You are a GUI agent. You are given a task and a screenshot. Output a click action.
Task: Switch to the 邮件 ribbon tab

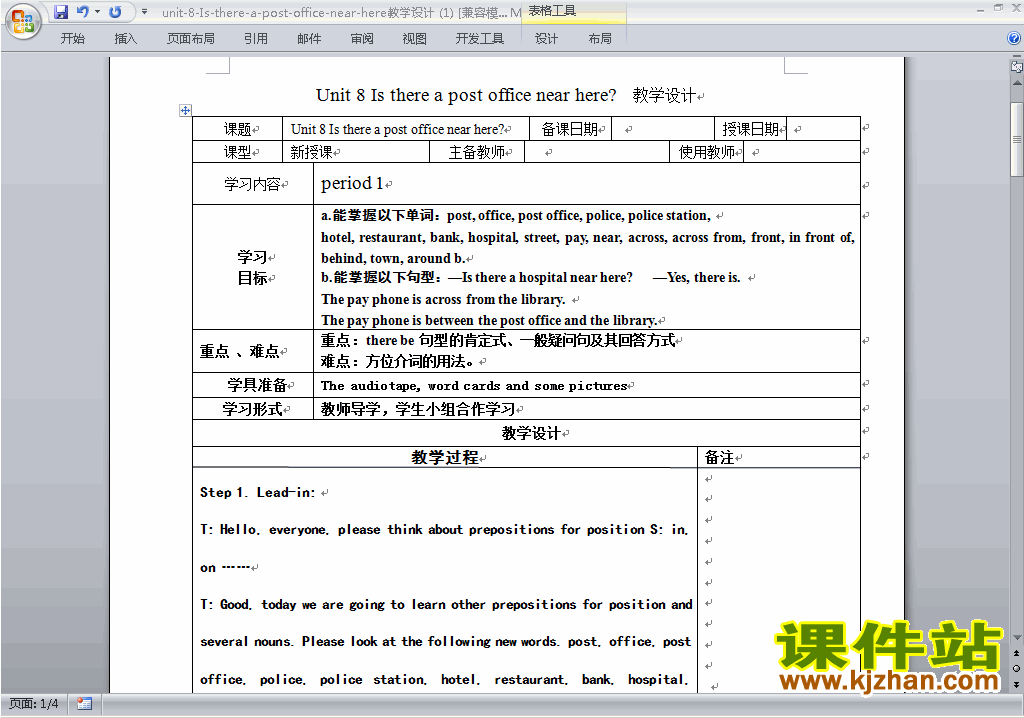[309, 39]
